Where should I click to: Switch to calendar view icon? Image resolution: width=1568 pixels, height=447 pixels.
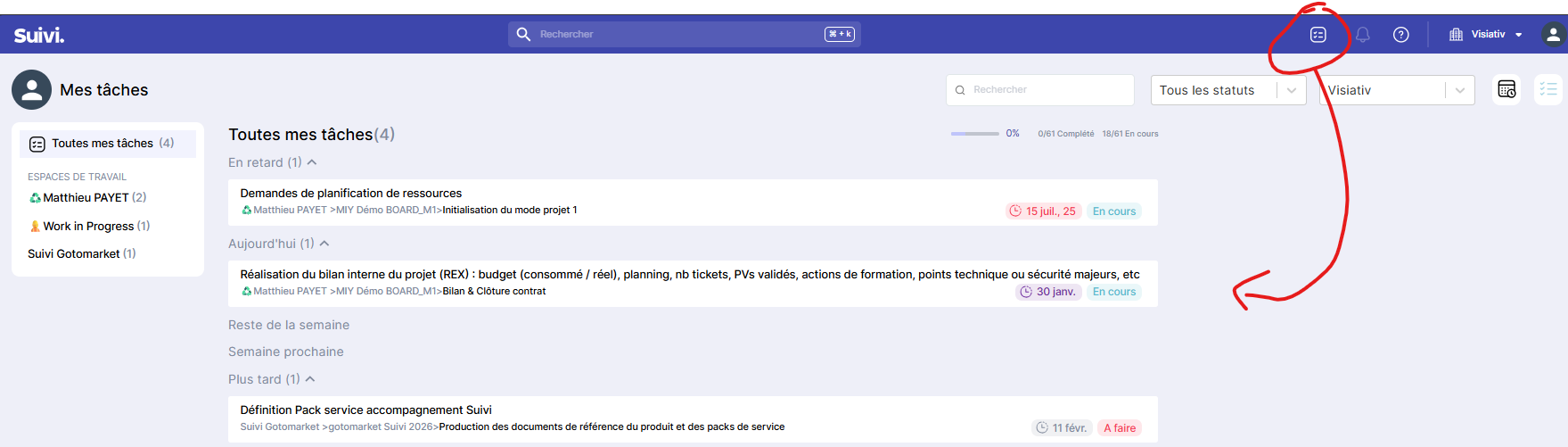[x=1506, y=90]
